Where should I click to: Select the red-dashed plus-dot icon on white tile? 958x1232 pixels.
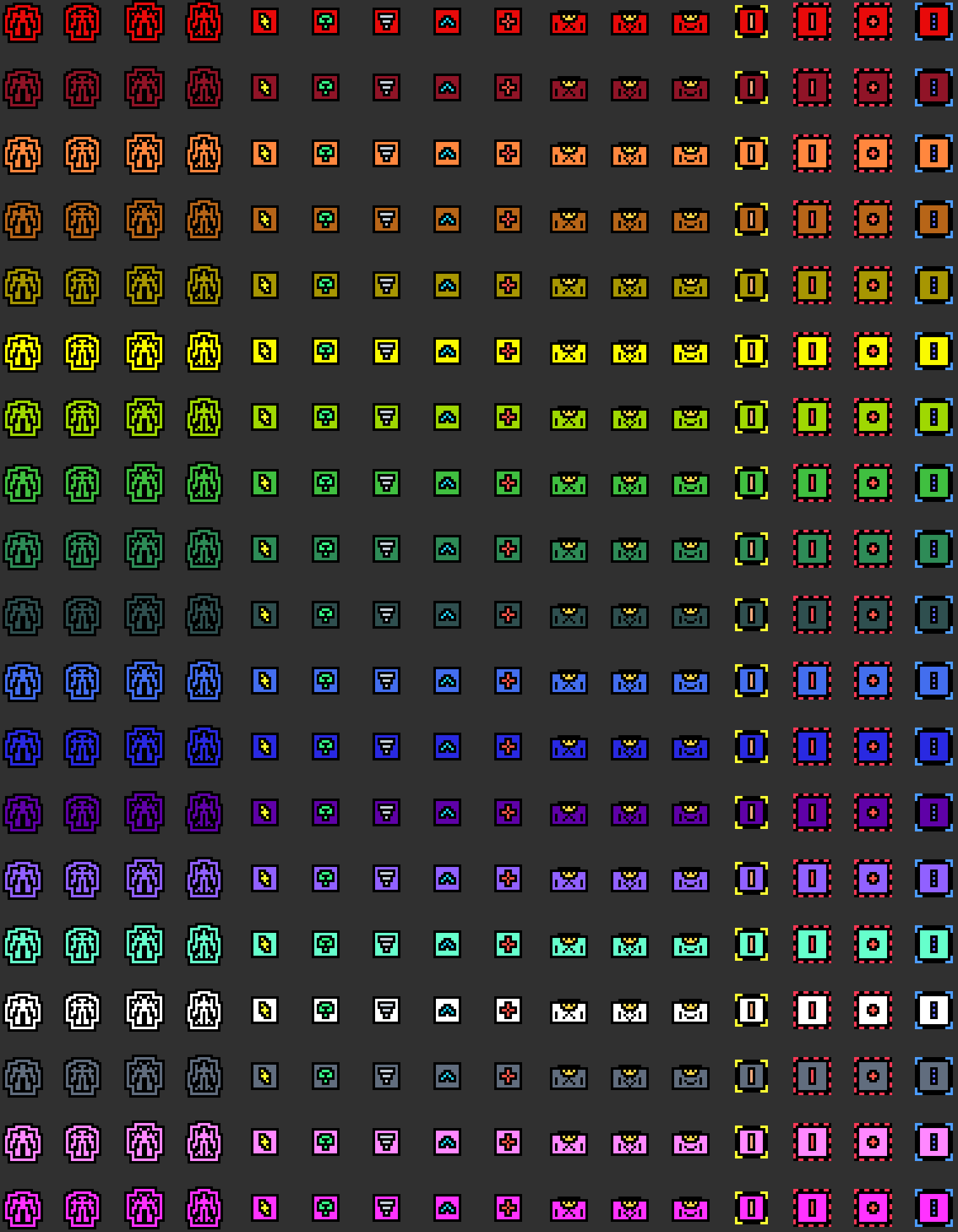[x=873, y=1011]
